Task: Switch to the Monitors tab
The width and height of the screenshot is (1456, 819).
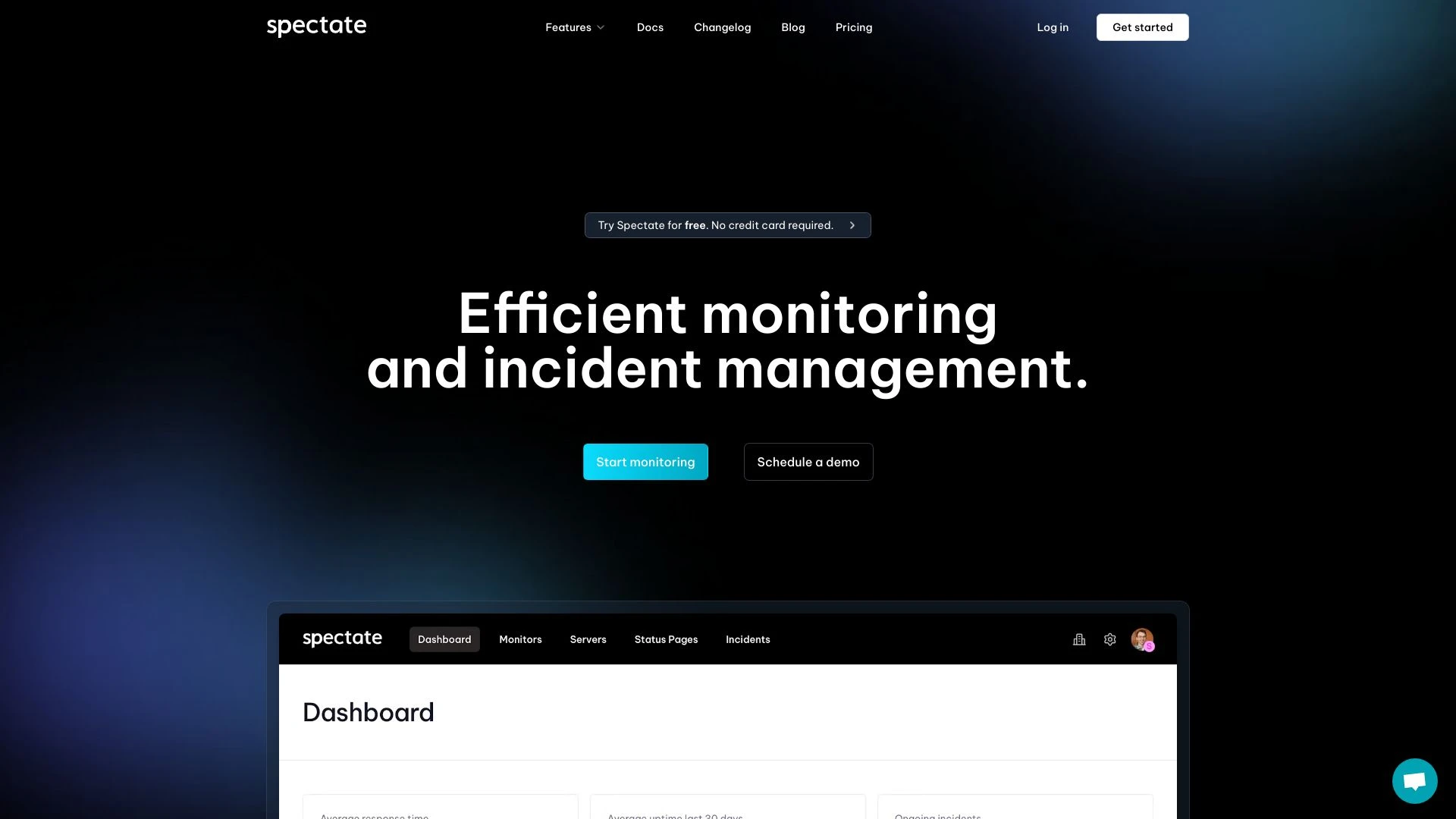Action: click(x=520, y=639)
